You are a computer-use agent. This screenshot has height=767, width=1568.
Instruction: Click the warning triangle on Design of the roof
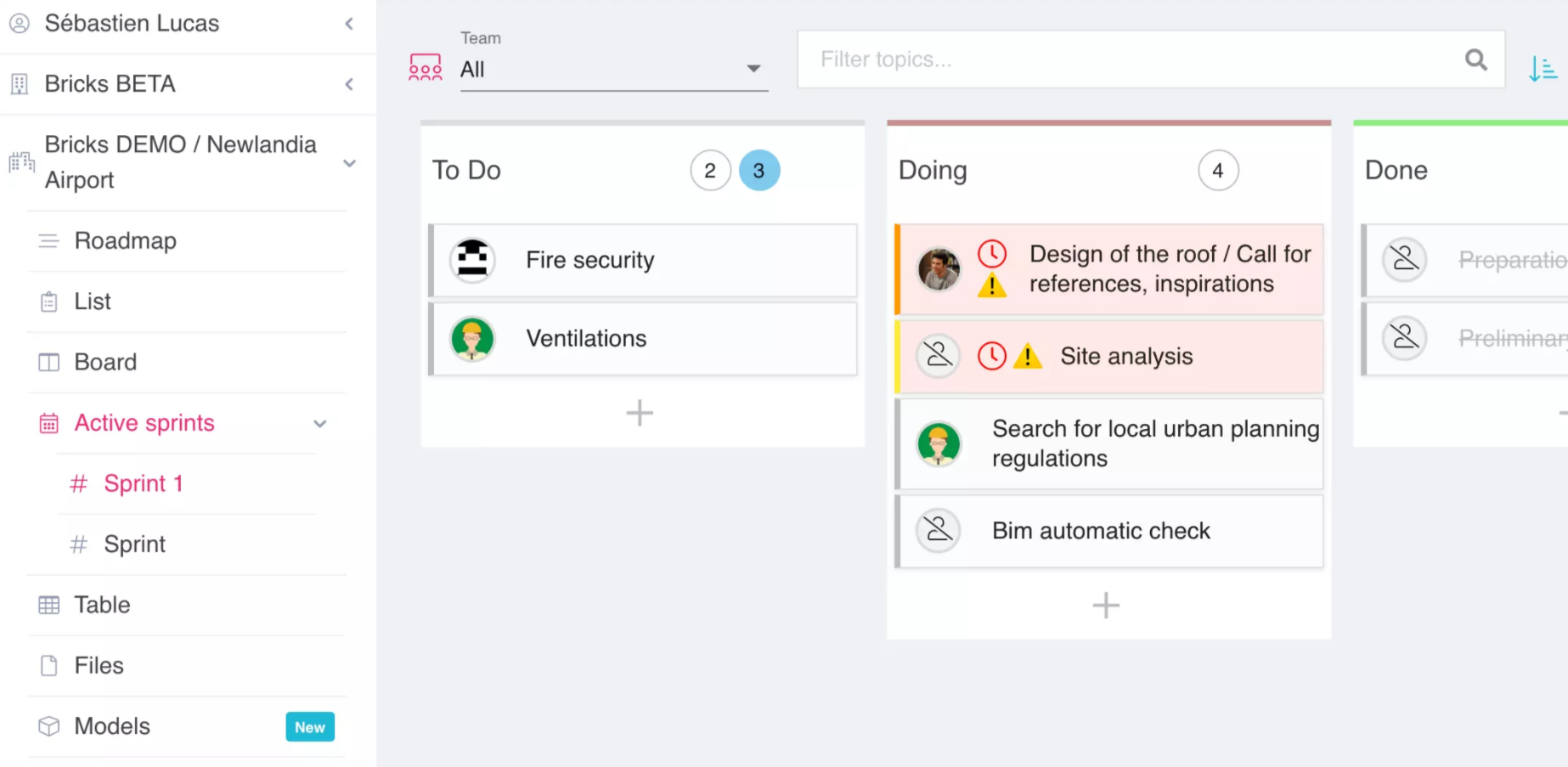992,285
